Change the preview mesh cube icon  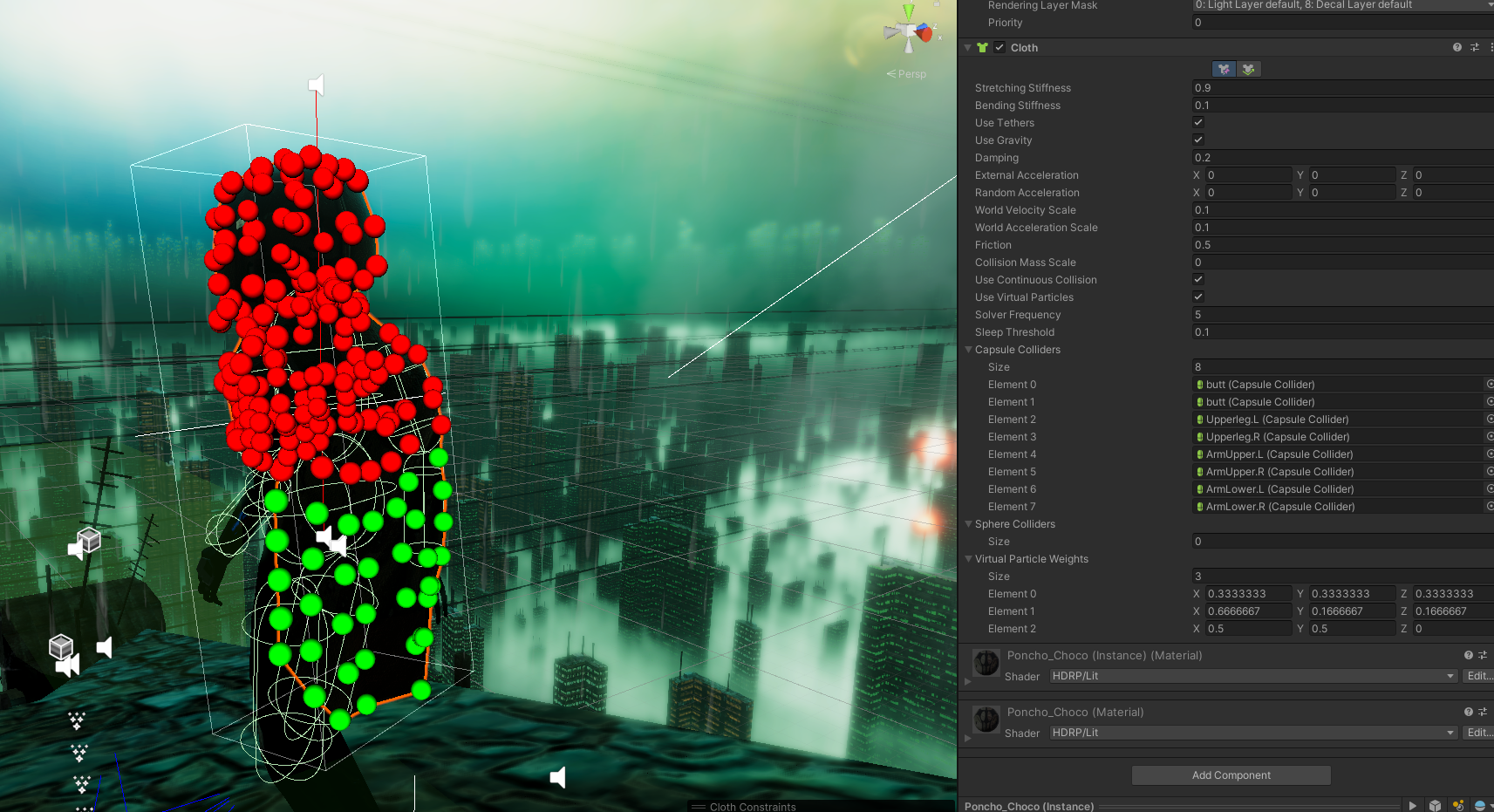tap(1436, 806)
